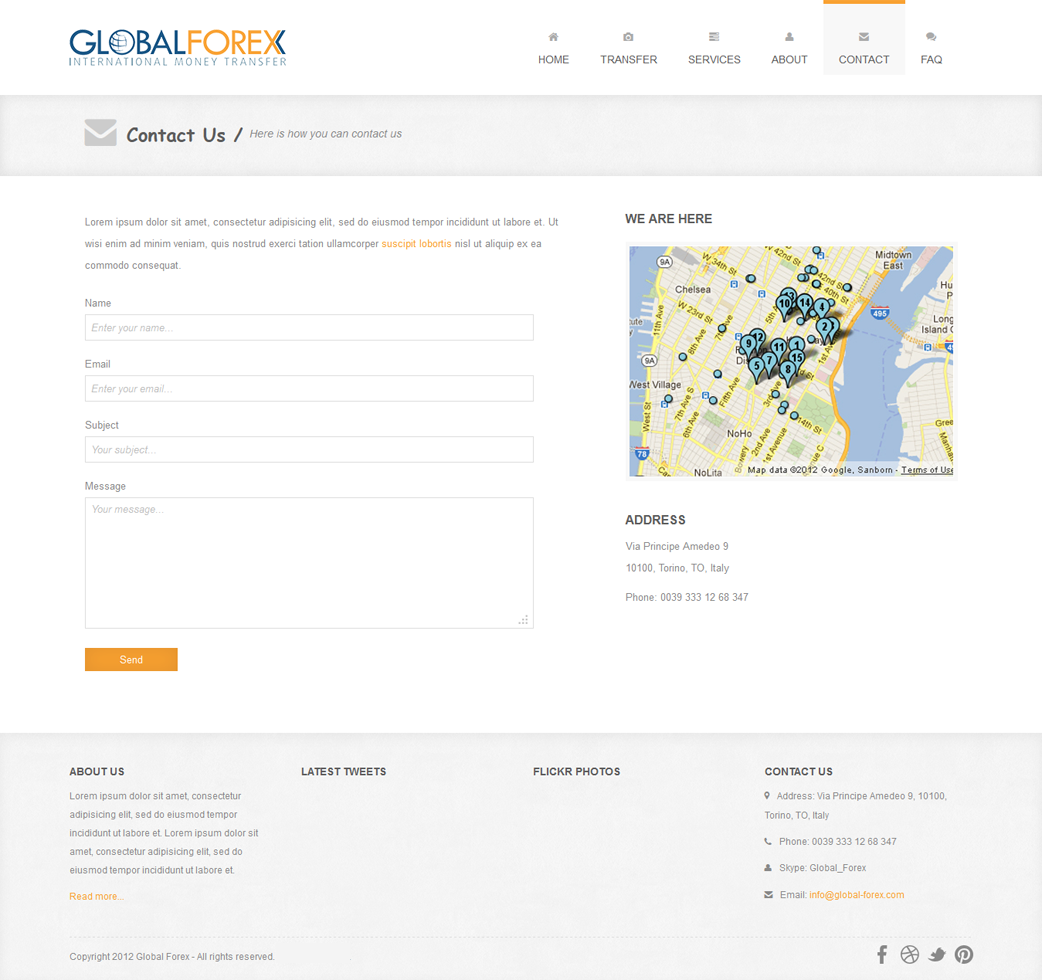Click the 'WE ARE HERE' heading
The width and height of the screenshot is (1042, 980).
point(668,219)
